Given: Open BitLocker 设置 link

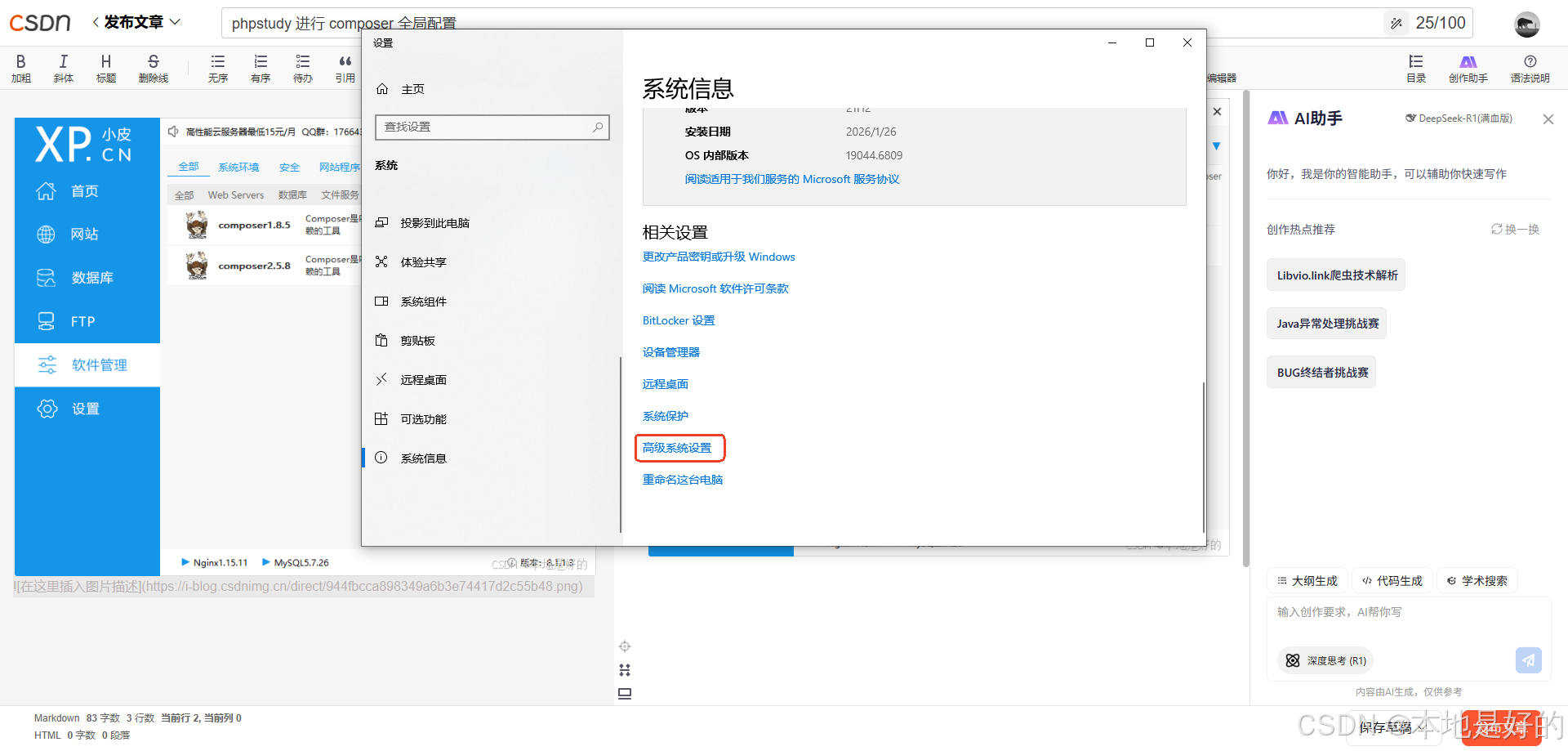Looking at the screenshot, I should pyautogui.click(x=679, y=320).
